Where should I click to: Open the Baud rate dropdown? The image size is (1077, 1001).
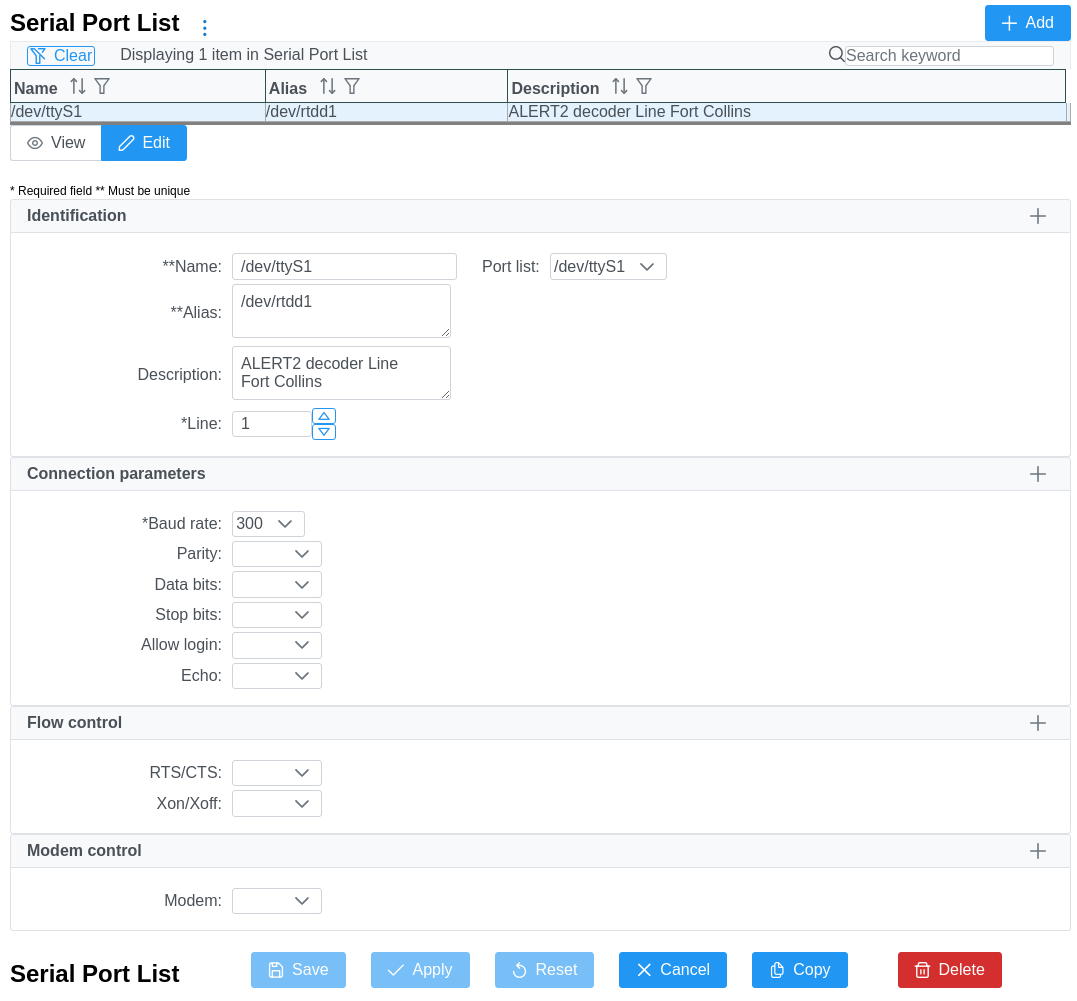click(268, 524)
